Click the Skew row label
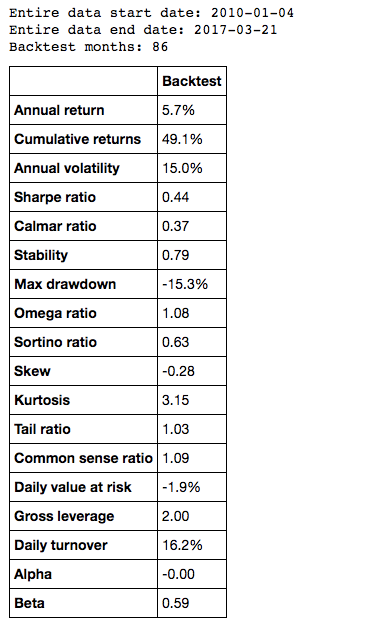Screen dimensions: 365x630 32,371
